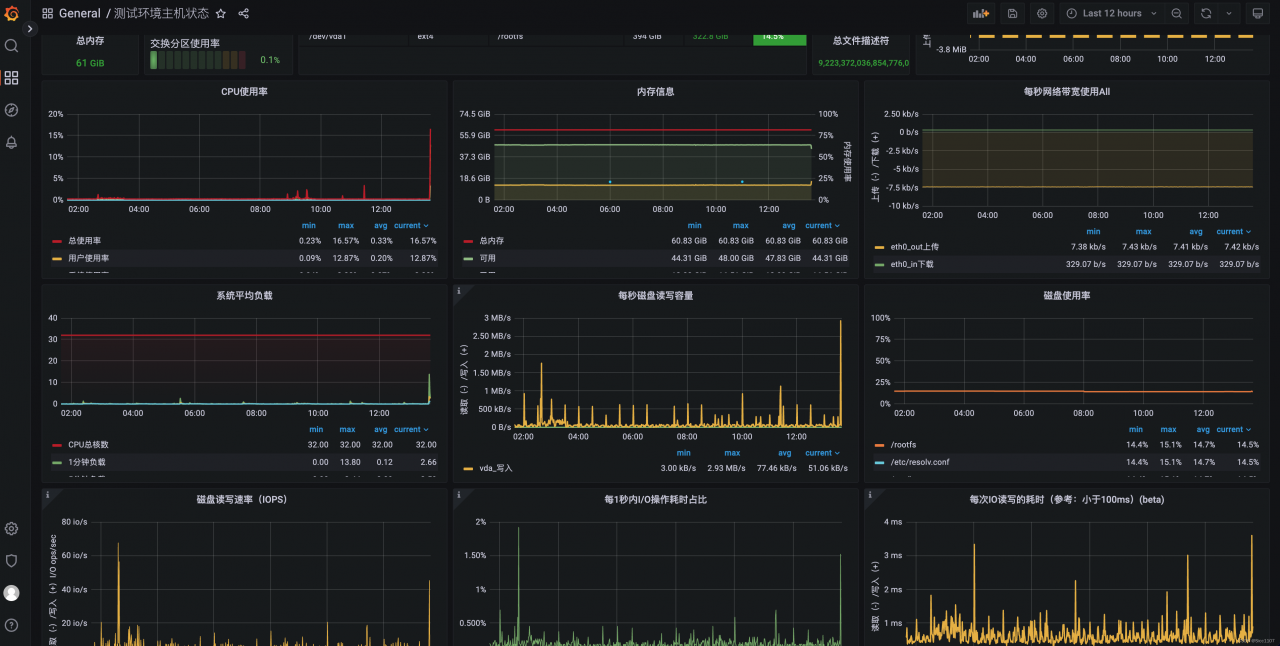Toggle the /etc/resolv.conf series visibility

click(921, 461)
